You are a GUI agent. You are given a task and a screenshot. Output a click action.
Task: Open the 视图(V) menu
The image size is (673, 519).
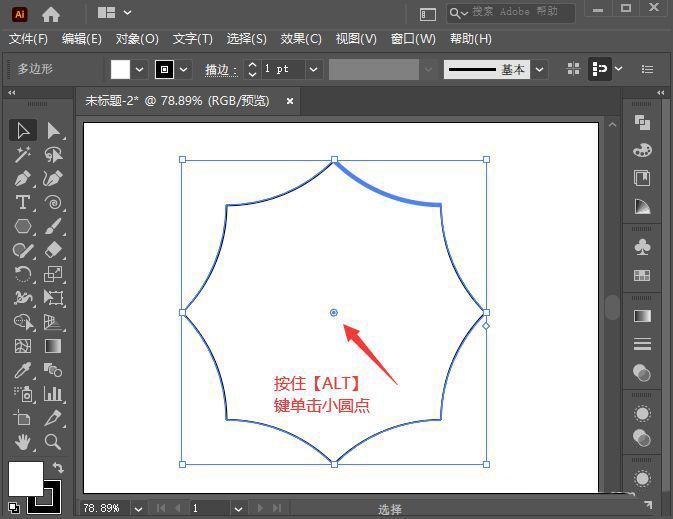(x=356, y=39)
